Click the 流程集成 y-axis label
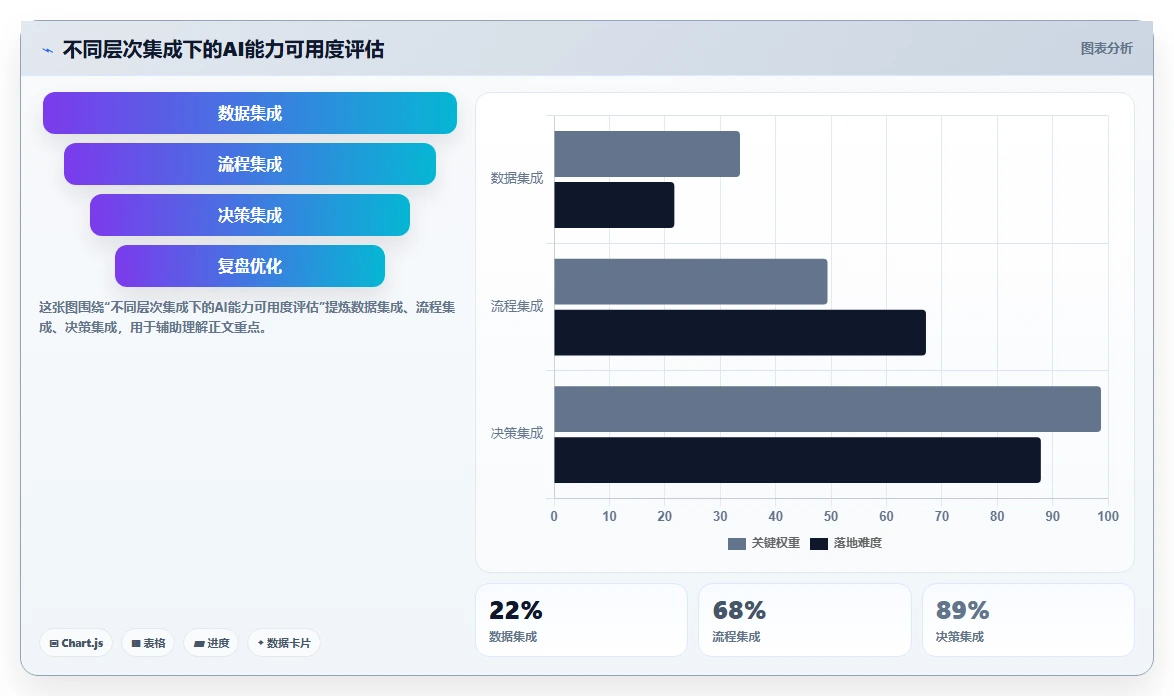This screenshot has width=1174, height=696. [517, 306]
